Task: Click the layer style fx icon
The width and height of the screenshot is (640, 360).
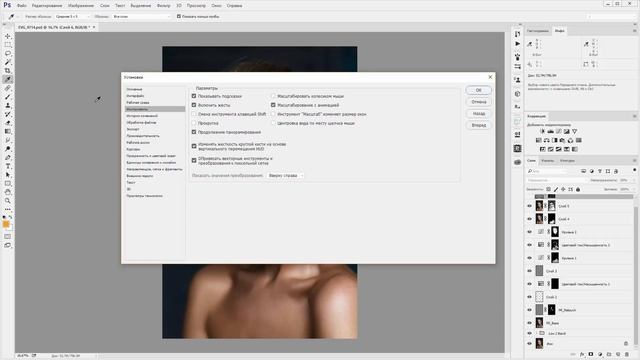Action: point(582,354)
